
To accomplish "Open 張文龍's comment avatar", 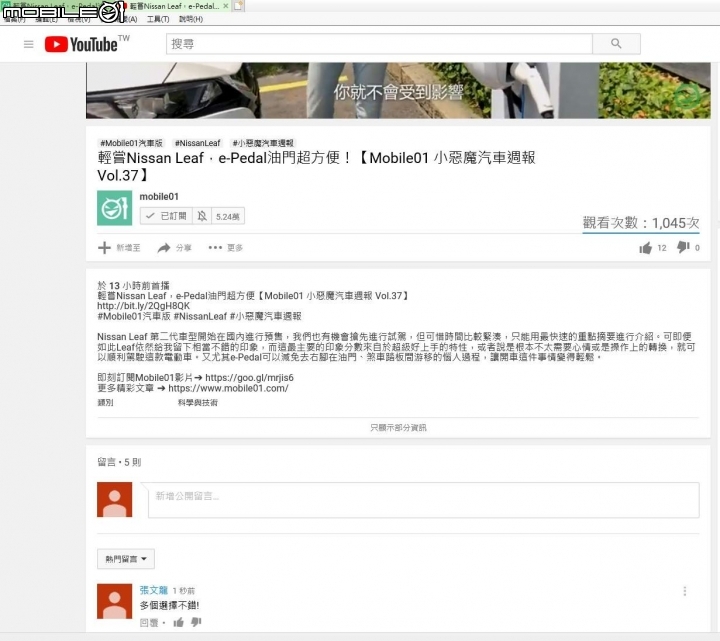I will tap(114, 602).
